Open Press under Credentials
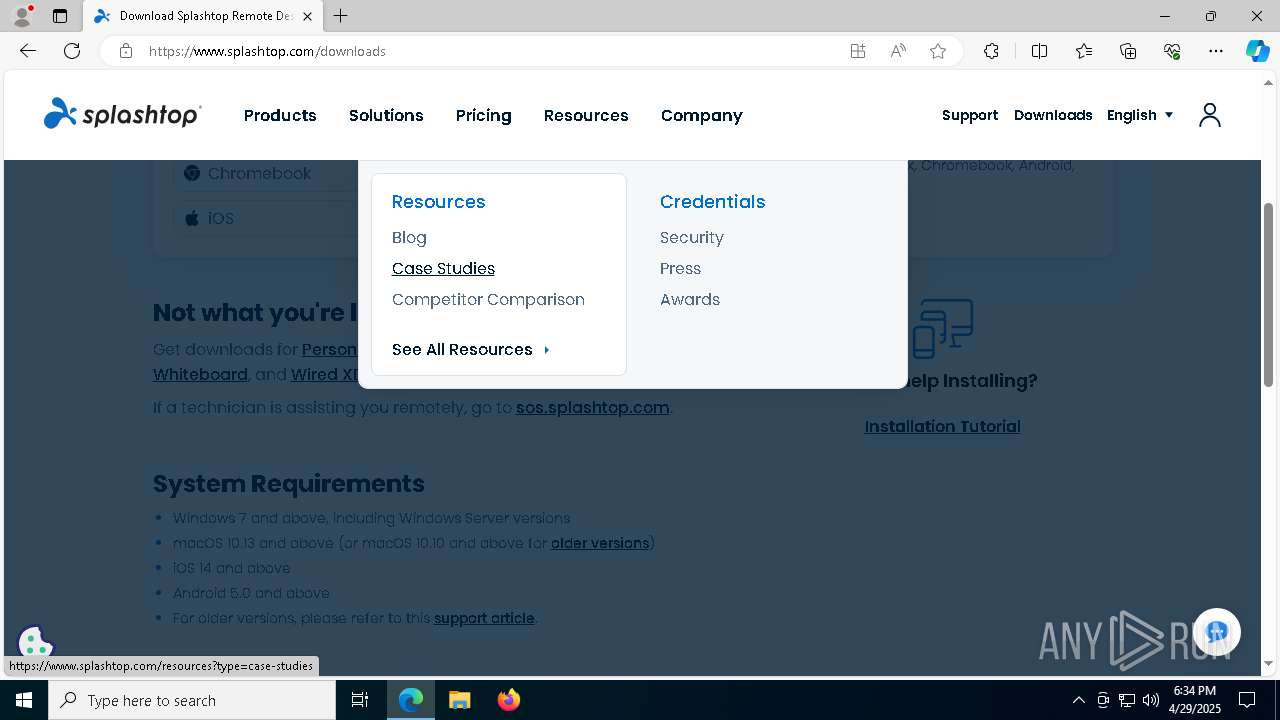This screenshot has width=1280, height=720. click(x=680, y=268)
